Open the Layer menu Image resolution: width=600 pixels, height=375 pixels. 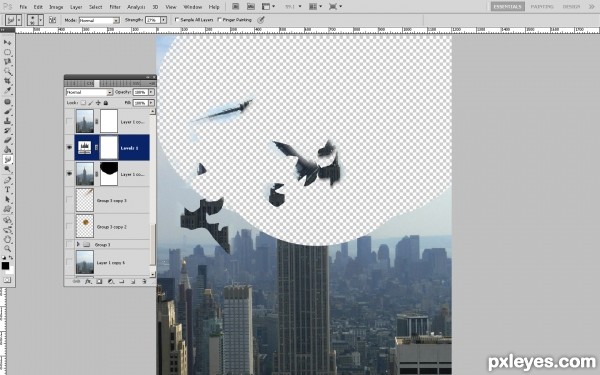[x=76, y=7]
